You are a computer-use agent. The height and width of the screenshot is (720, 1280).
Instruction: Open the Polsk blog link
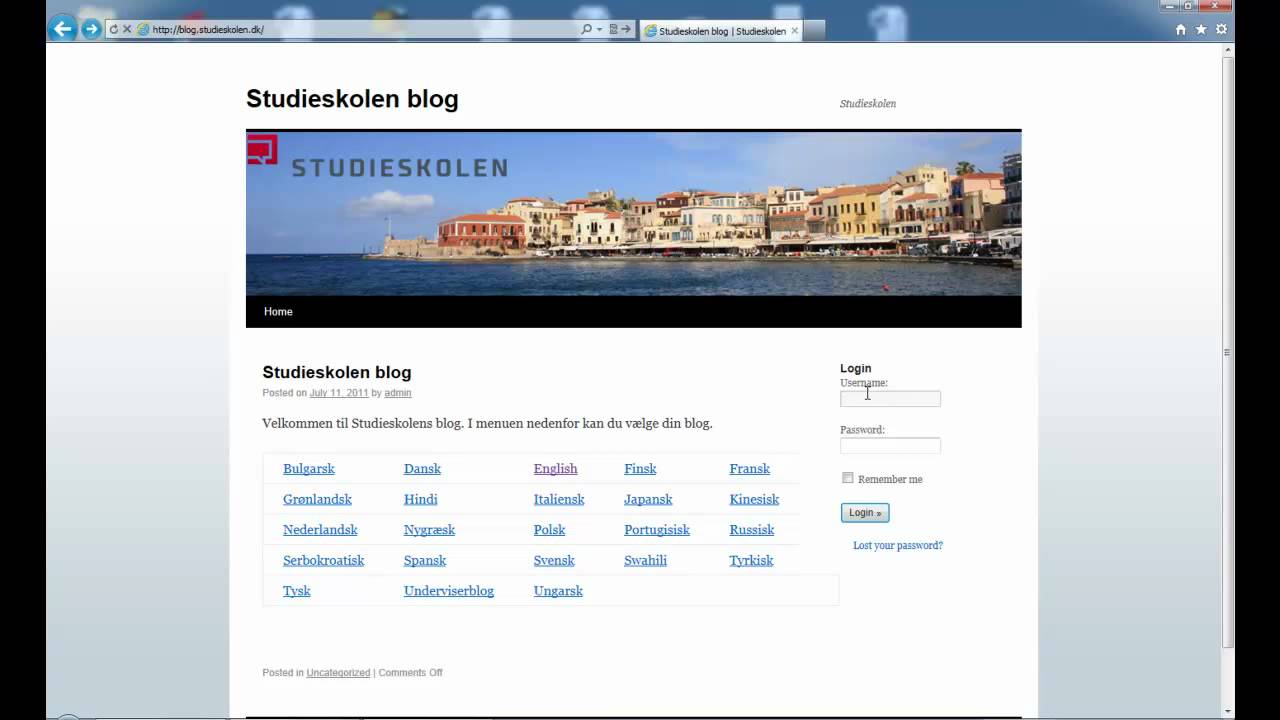coord(549,530)
